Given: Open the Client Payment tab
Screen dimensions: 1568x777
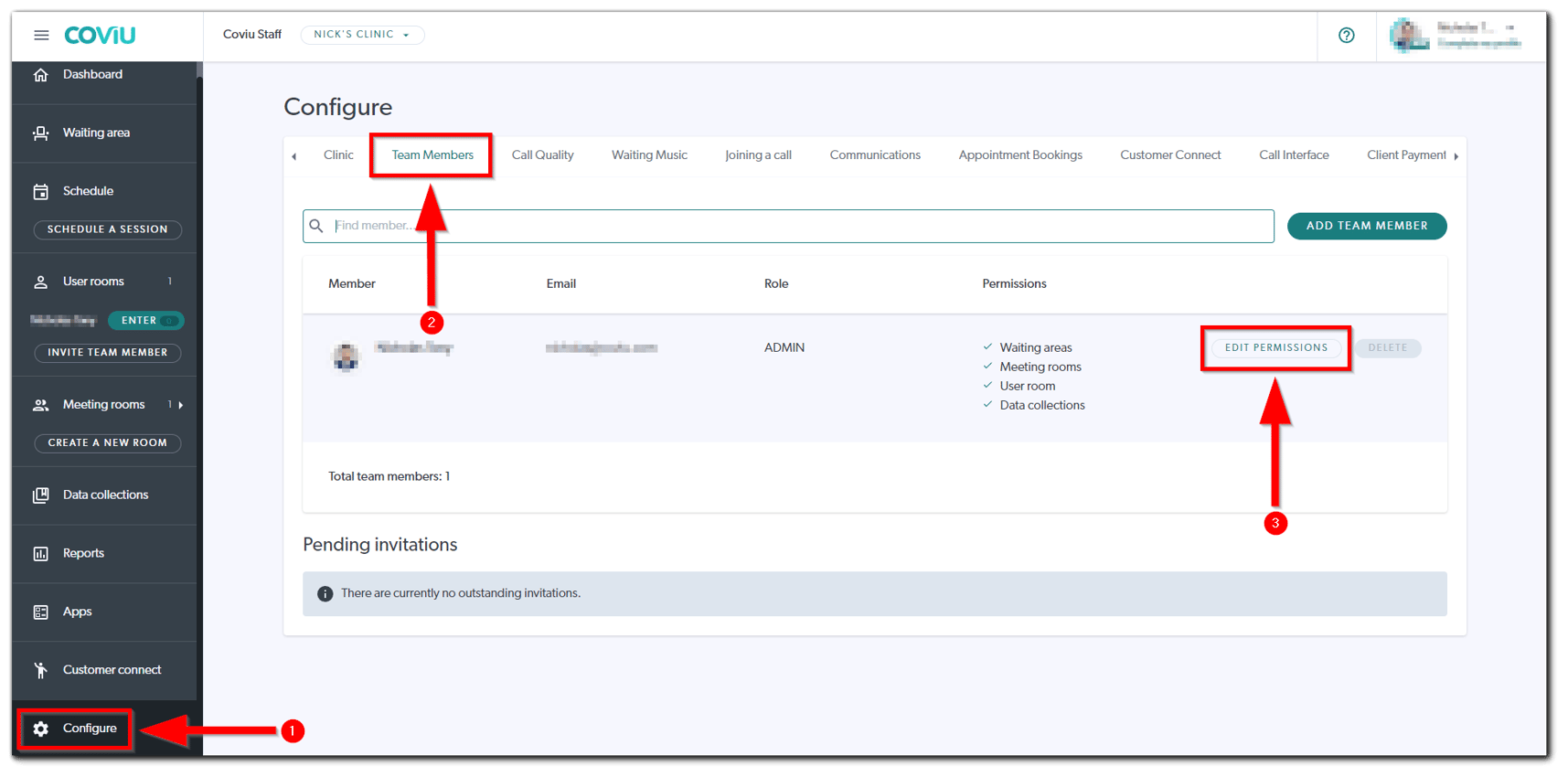Looking at the screenshot, I should click(1405, 155).
